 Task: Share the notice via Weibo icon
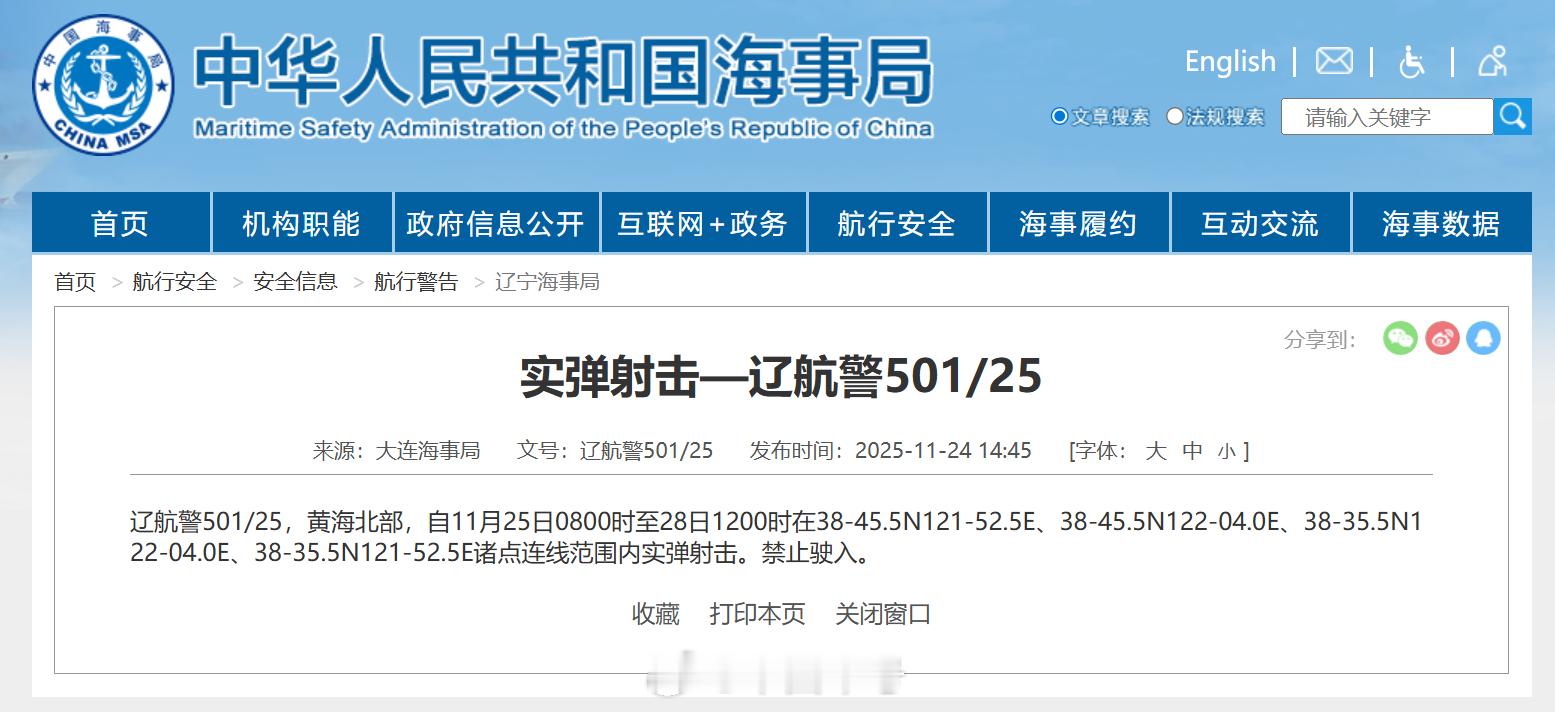tap(1442, 338)
